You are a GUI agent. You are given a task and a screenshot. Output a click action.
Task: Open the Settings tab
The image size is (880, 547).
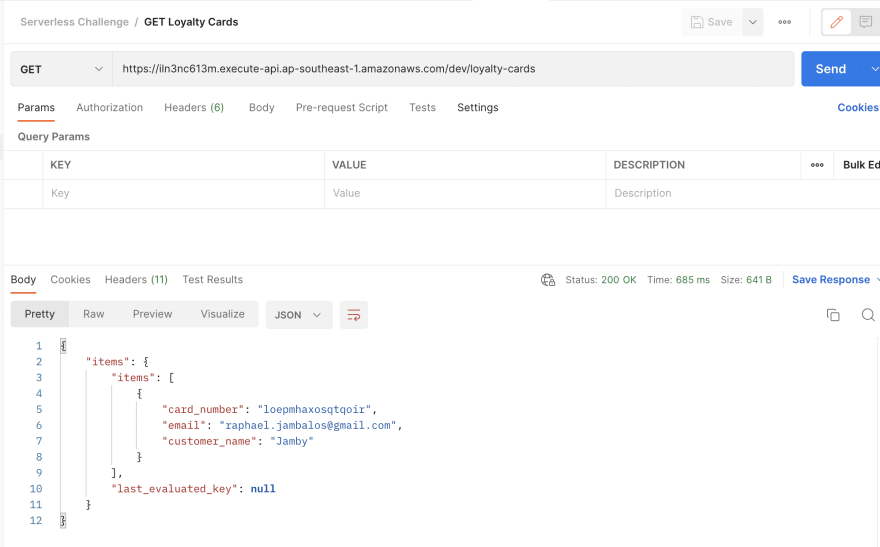(x=478, y=107)
